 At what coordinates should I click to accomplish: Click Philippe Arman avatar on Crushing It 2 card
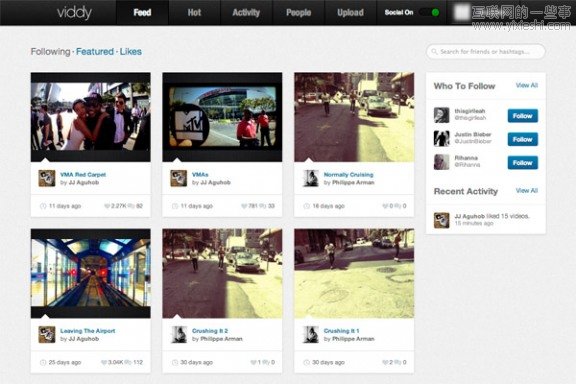(179, 334)
